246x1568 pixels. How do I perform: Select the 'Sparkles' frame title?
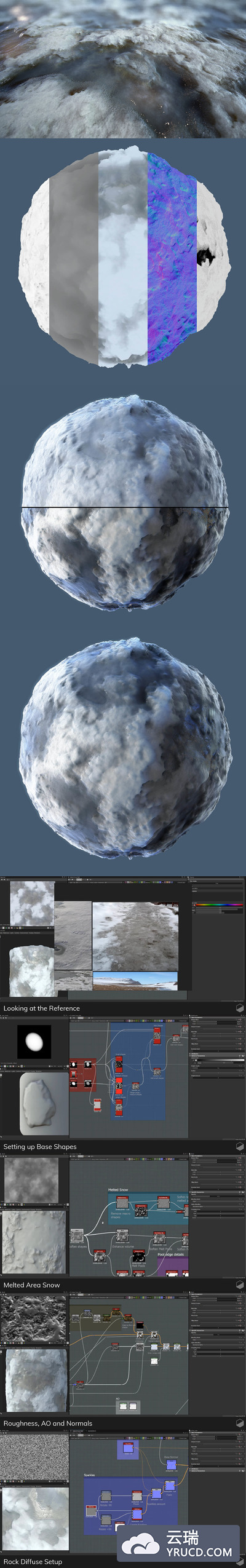coord(90,1474)
